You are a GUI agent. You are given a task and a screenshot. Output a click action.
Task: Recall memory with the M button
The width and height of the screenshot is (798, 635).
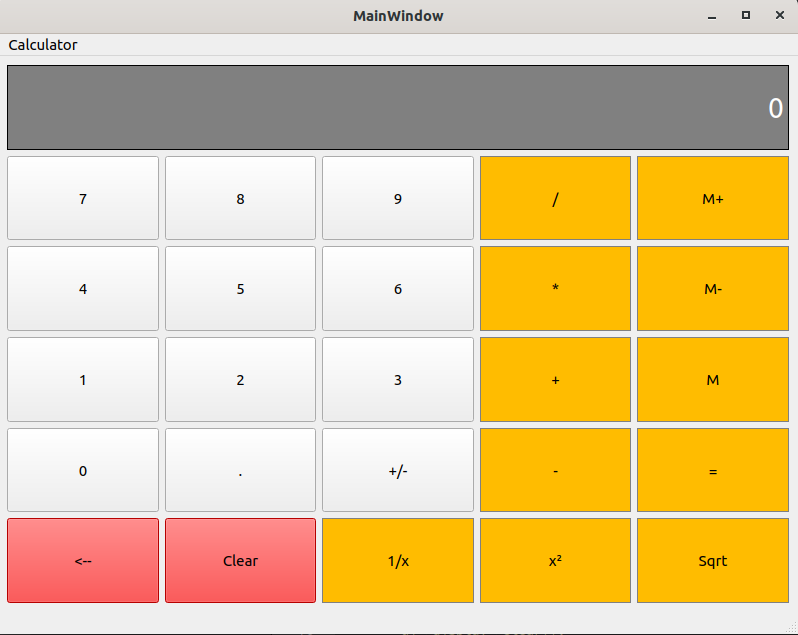tap(713, 380)
